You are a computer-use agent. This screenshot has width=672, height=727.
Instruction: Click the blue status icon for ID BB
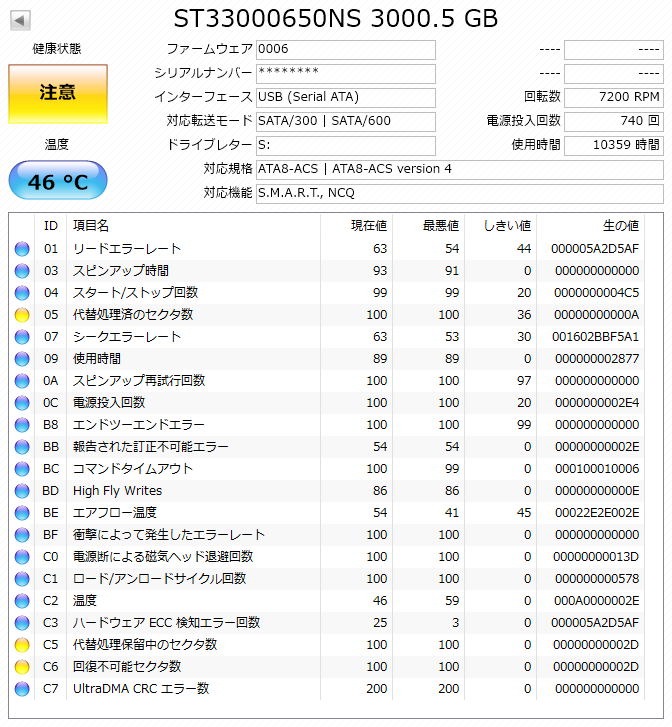(22, 447)
